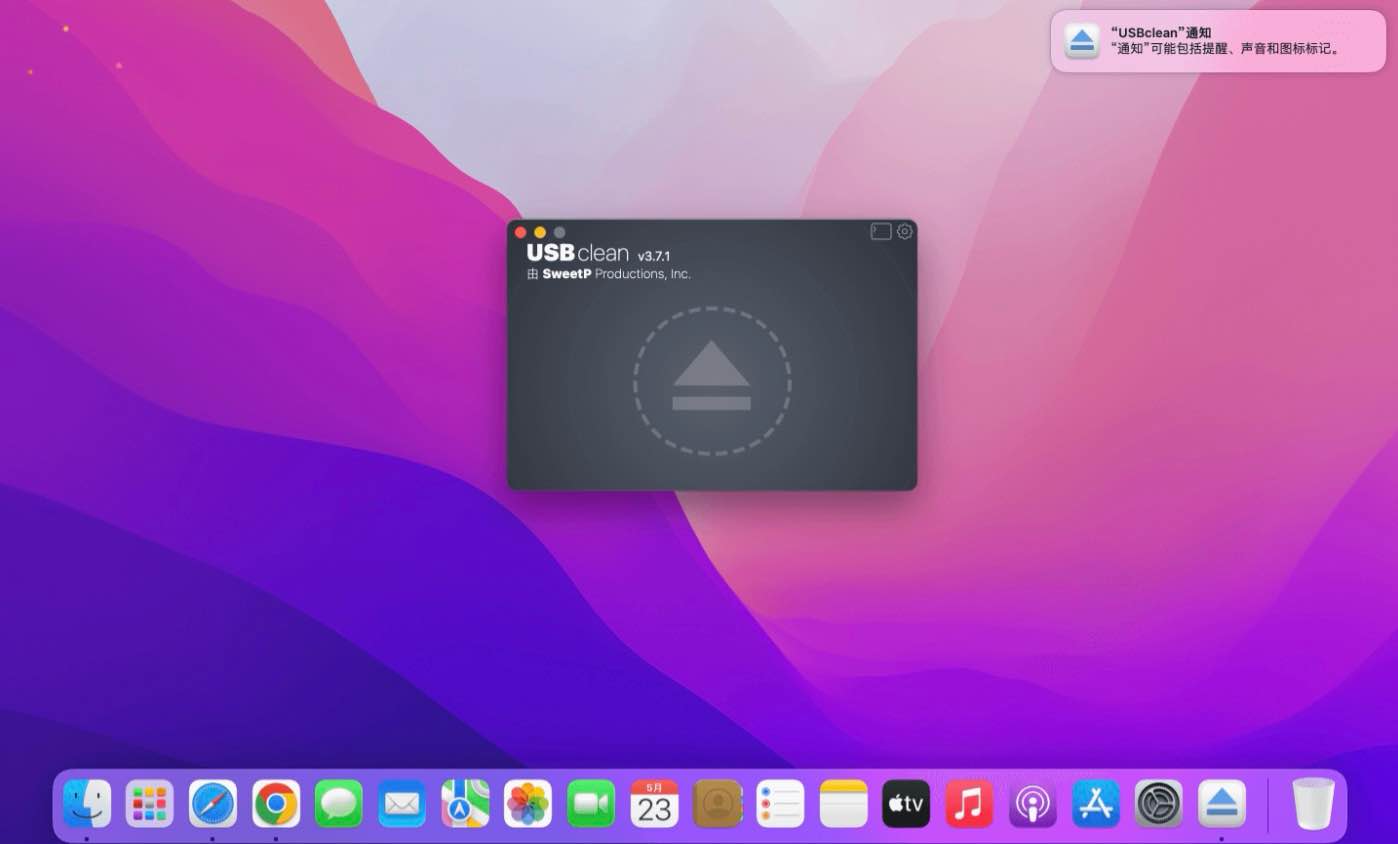Open Launchpad from the Dock
Viewport: 1398px width, 844px height.
click(x=150, y=804)
